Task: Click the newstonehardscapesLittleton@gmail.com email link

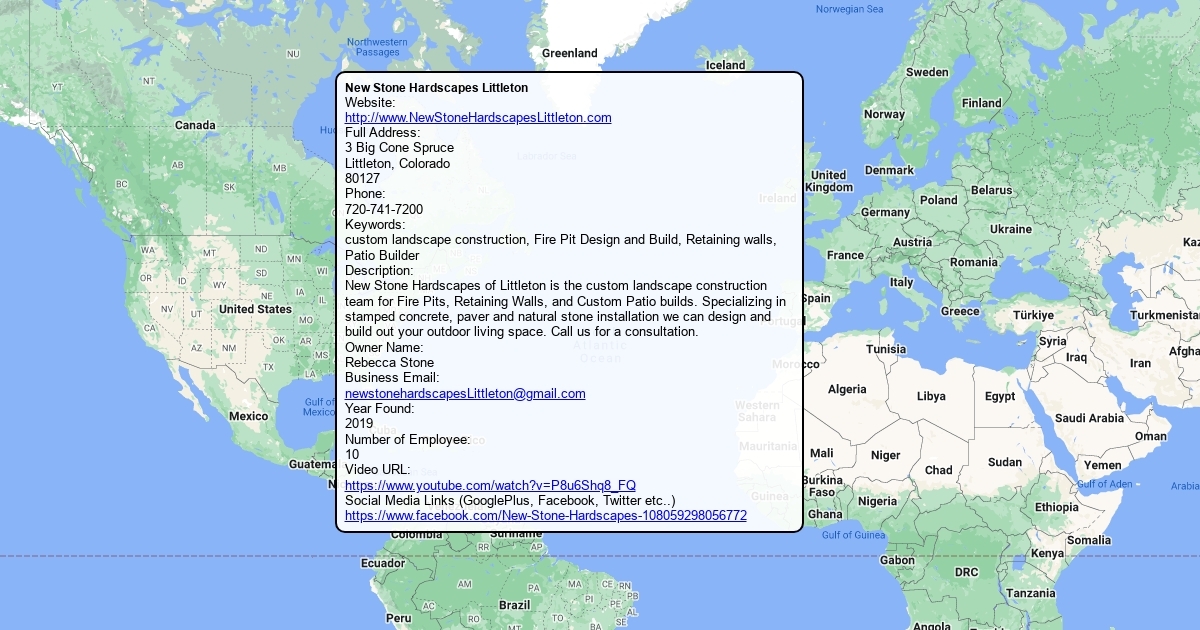Action: coord(465,393)
